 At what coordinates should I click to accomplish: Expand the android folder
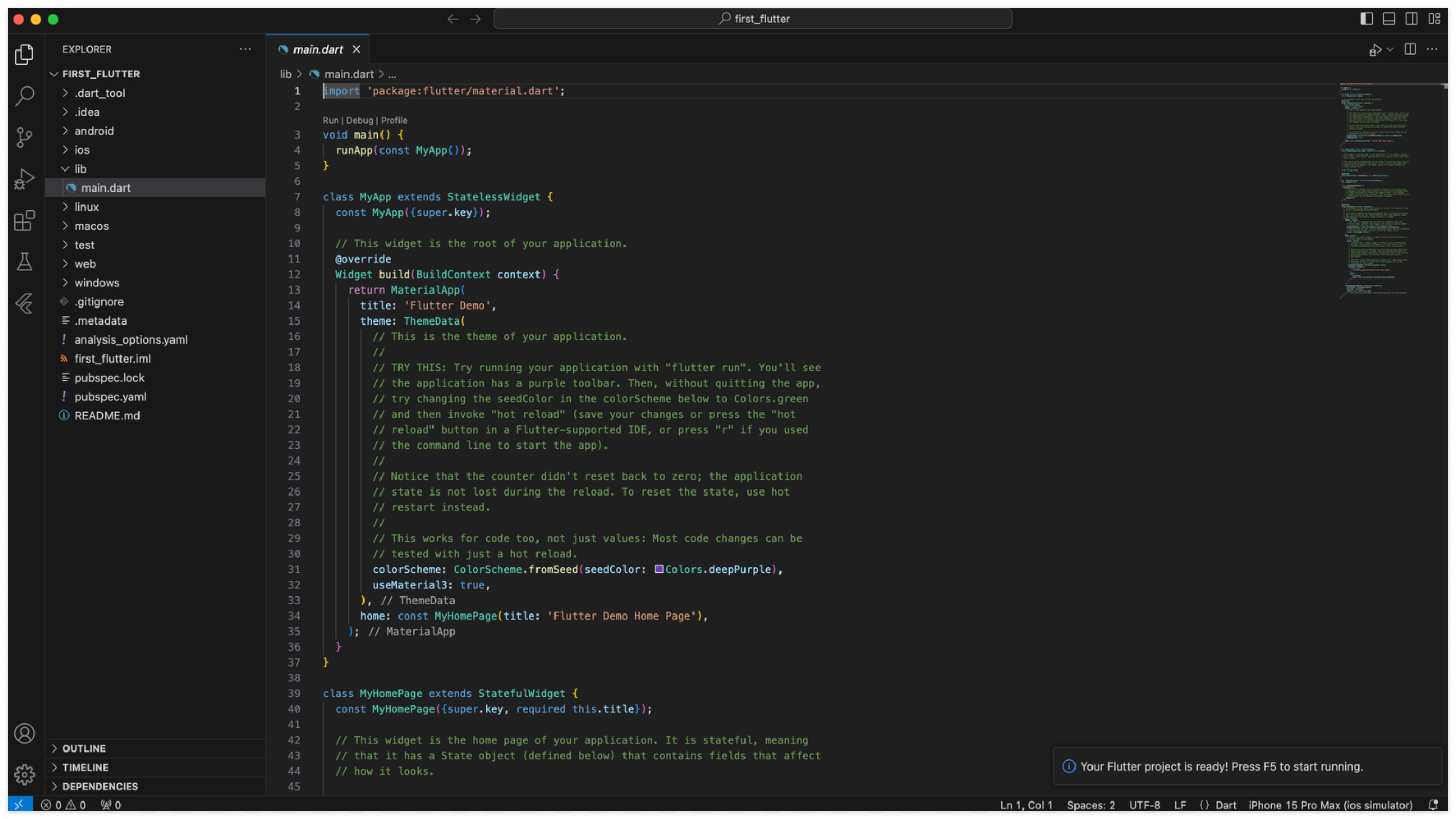94,131
